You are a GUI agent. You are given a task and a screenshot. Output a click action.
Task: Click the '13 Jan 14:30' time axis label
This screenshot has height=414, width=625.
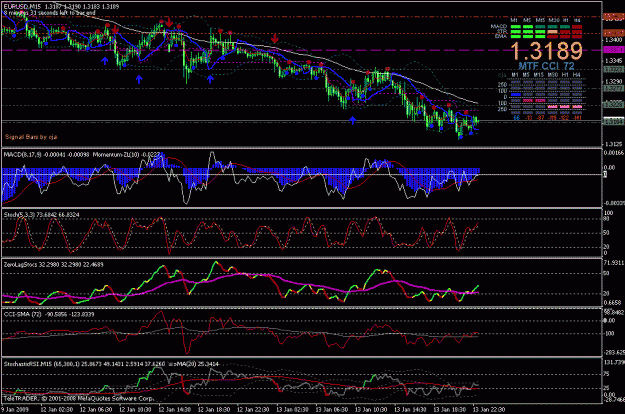point(410,409)
